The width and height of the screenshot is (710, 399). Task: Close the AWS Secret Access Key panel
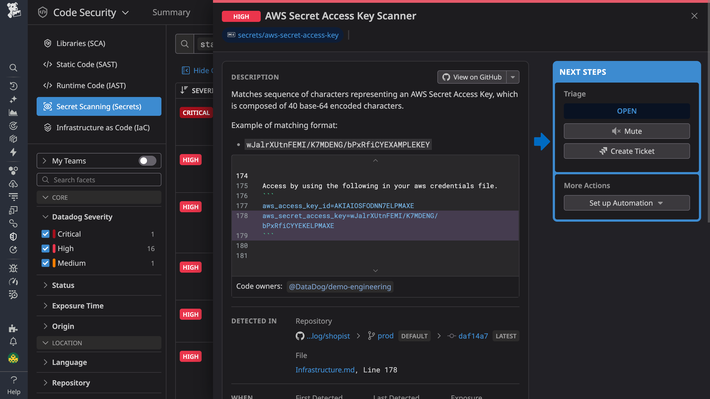[694, 16]
